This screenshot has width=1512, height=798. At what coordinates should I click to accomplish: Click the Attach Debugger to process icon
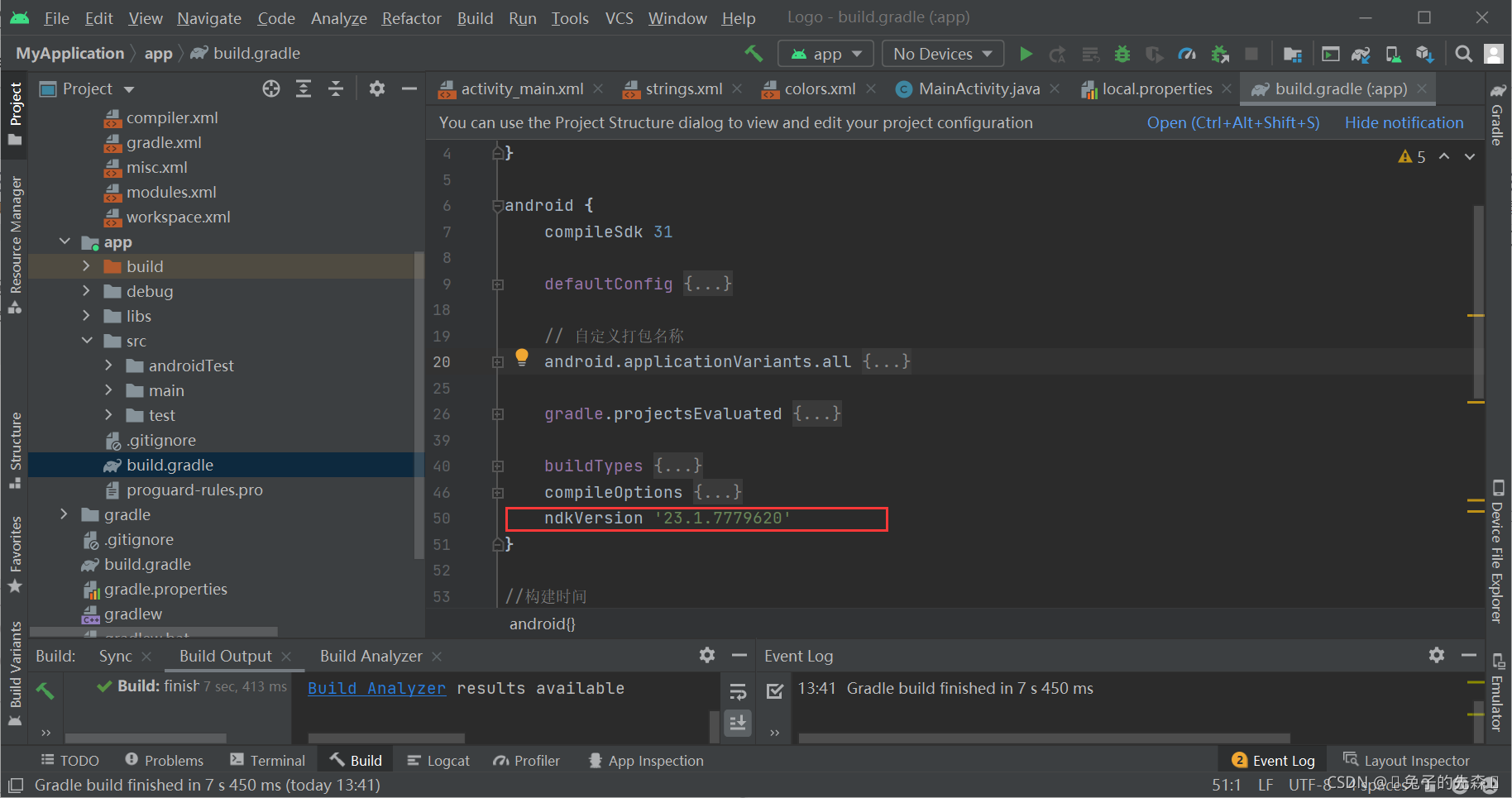1220,54
